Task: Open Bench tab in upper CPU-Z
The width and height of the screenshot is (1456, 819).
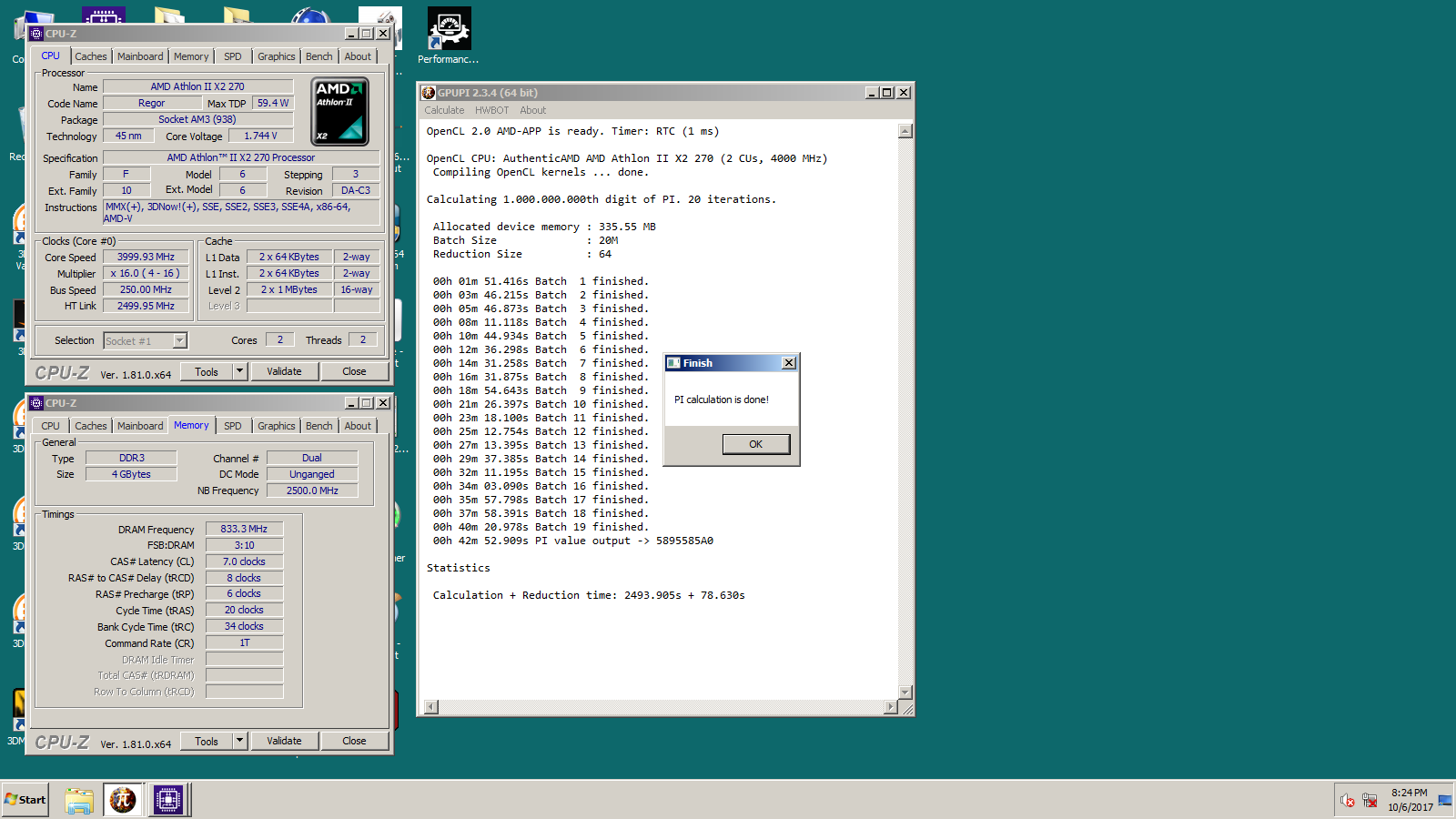Action: [x=319, y=56]
